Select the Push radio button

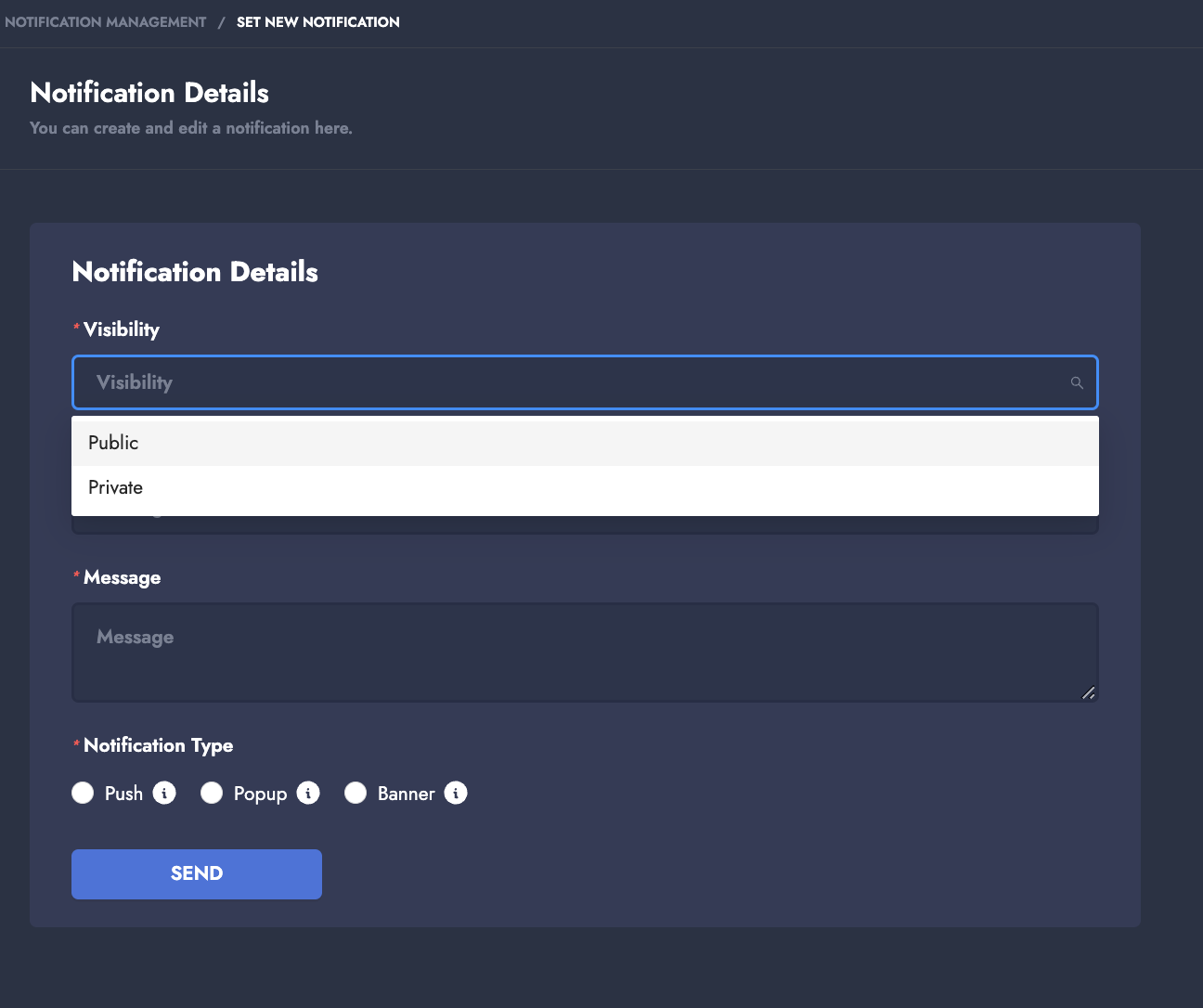click(84, 794)
